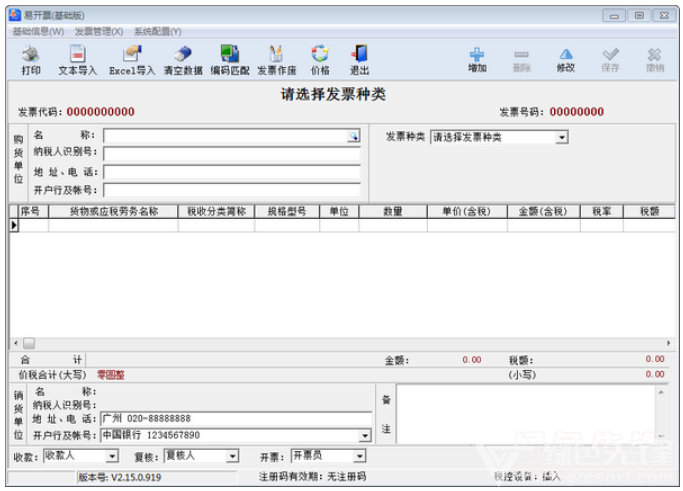Click the search icon in buyer name field
This screenshot has width=683, height=491.
click(354, 136)
